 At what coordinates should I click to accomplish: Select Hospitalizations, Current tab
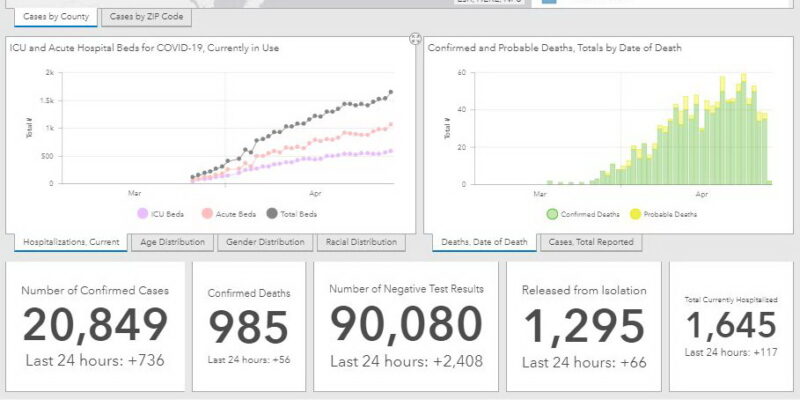click(x=70, y=242)
